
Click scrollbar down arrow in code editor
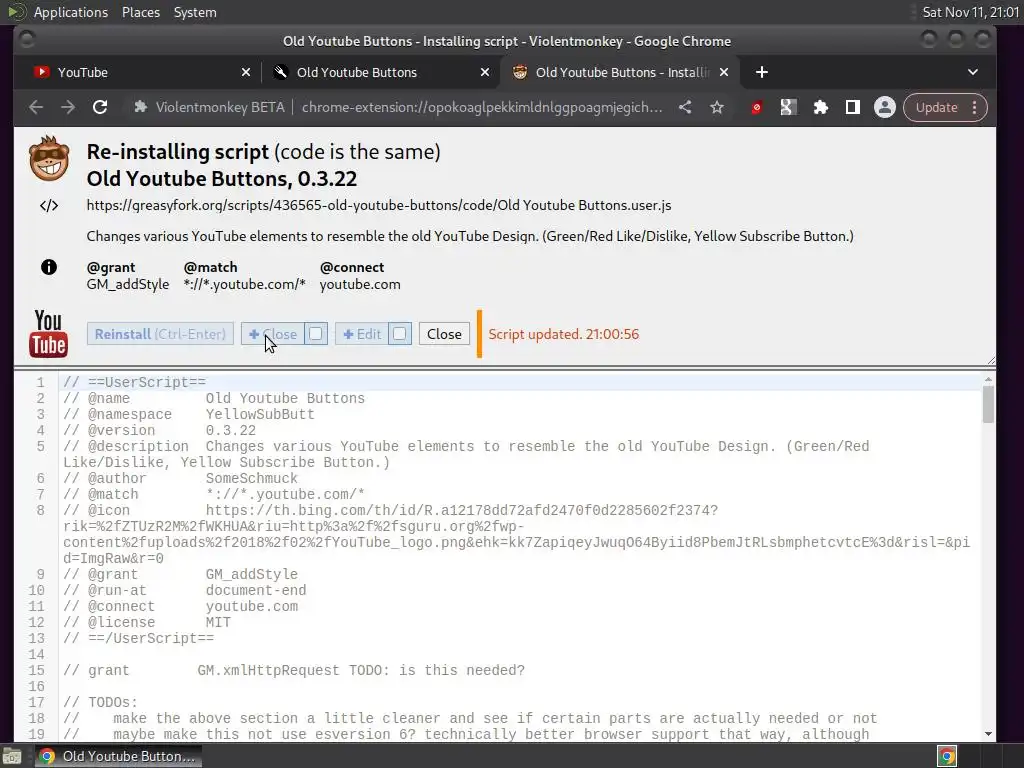coord(988,734)
